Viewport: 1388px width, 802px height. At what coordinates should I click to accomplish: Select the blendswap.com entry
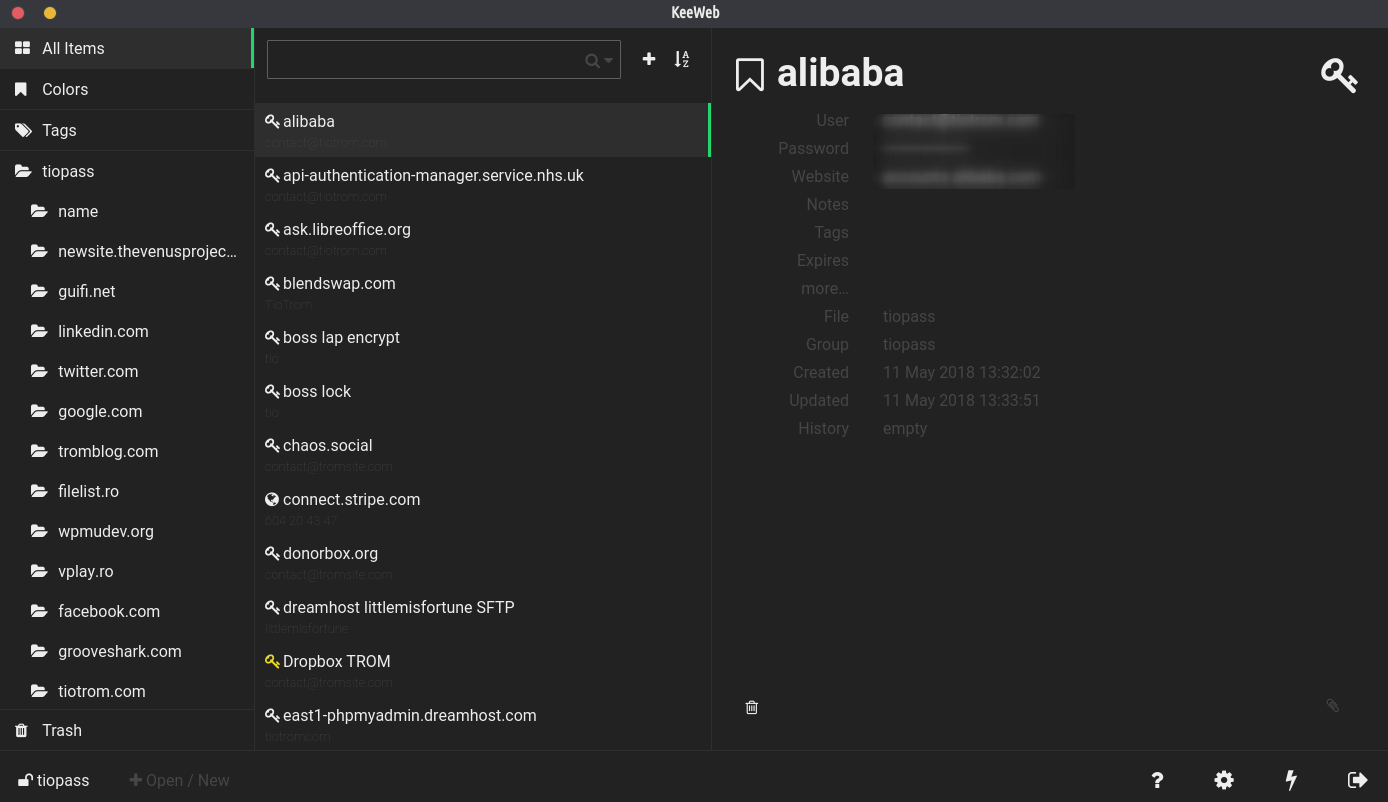click(482, 292)
